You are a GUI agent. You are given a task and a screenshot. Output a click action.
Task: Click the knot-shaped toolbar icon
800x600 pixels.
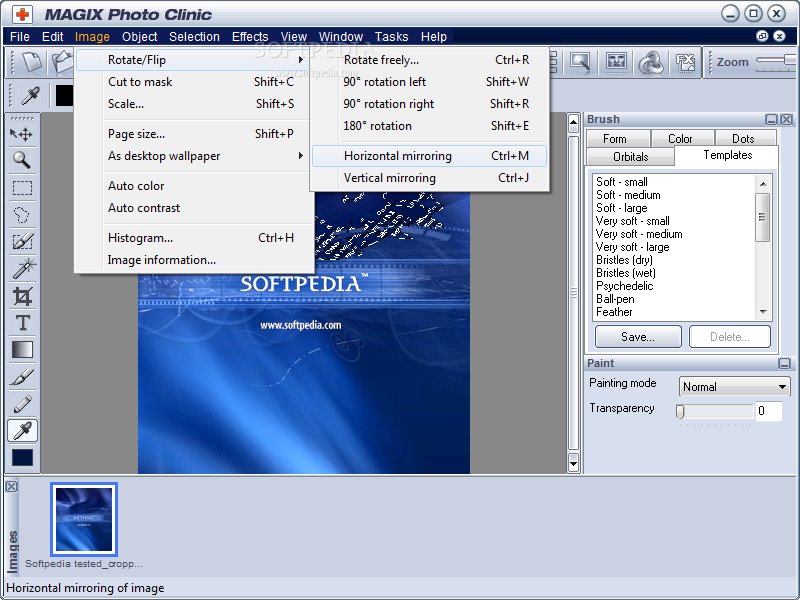coord(651,62)
